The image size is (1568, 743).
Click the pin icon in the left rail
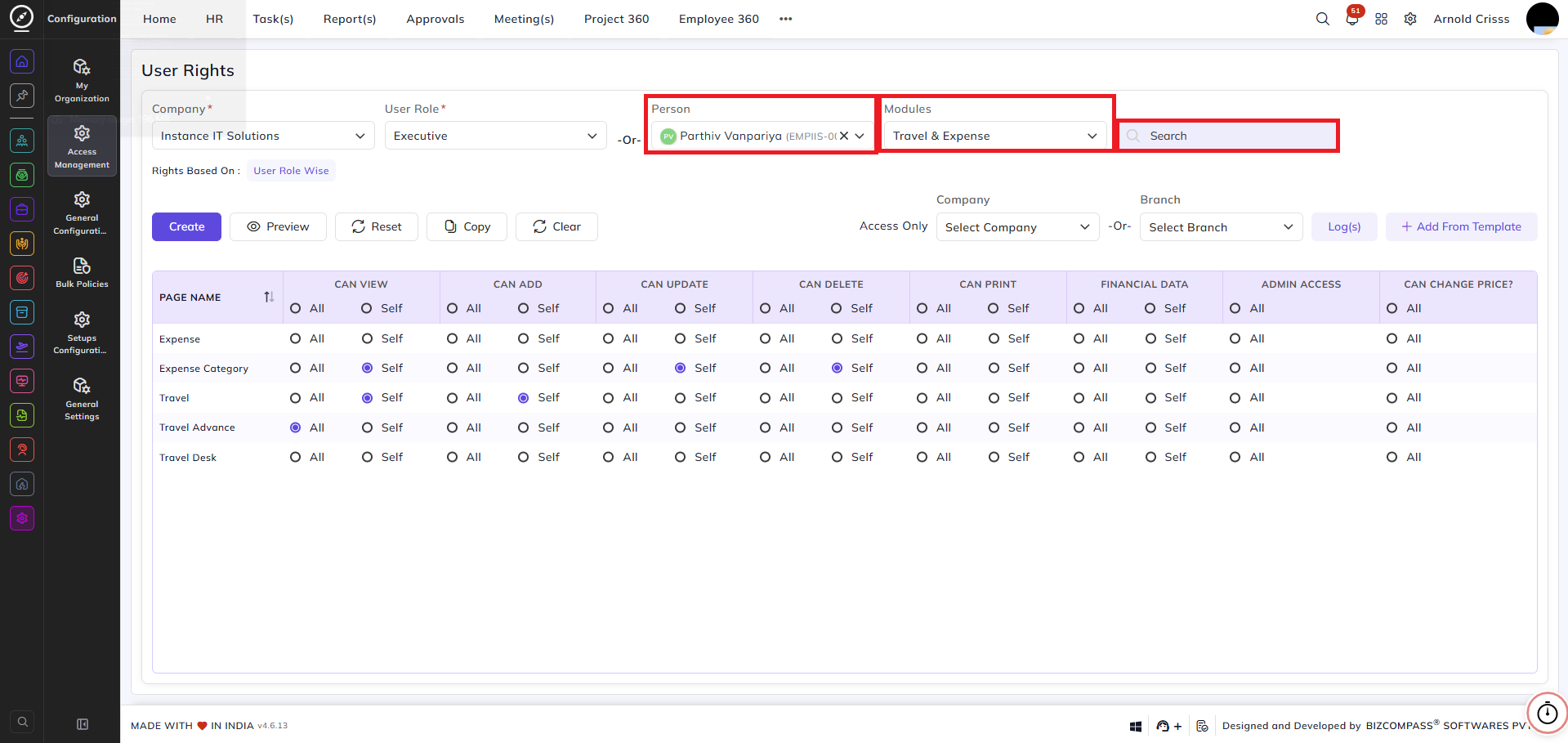tap(22, 96)
